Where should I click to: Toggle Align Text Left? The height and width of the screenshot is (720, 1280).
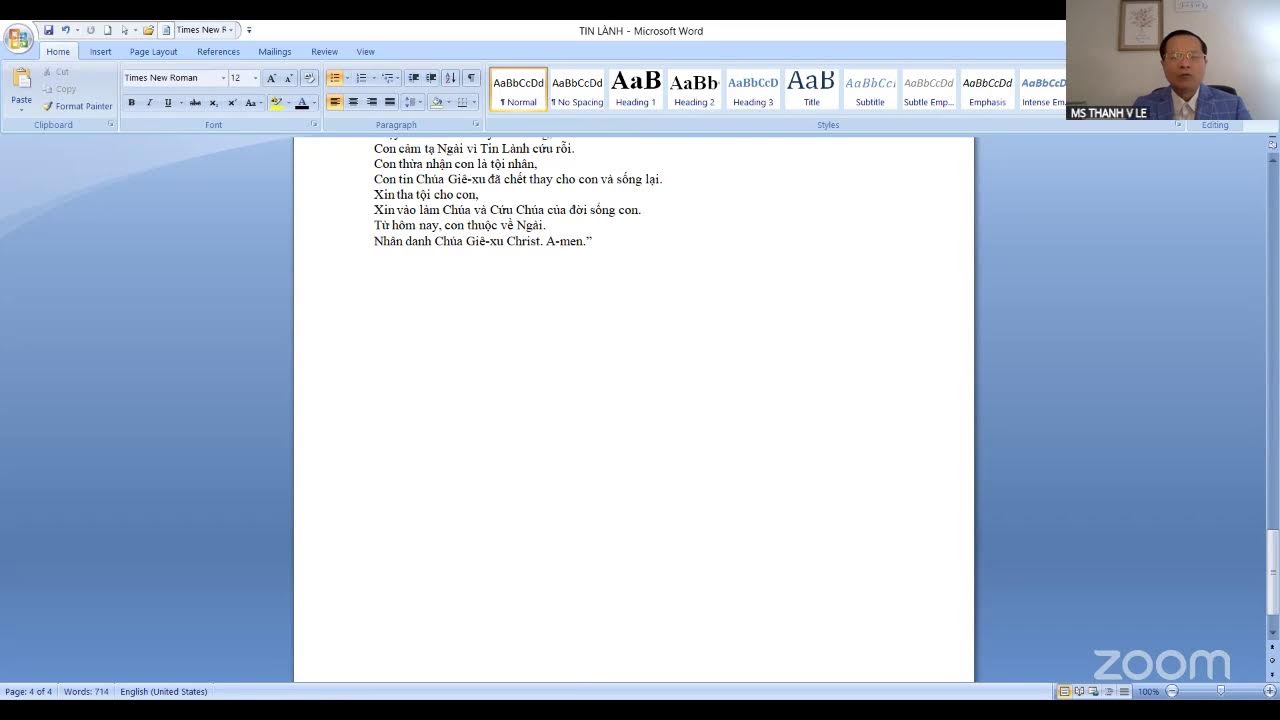[335, 102]
